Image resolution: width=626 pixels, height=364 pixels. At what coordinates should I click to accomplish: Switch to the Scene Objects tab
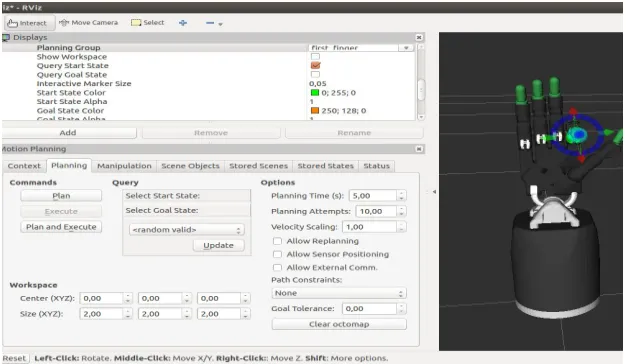(190, 166)
